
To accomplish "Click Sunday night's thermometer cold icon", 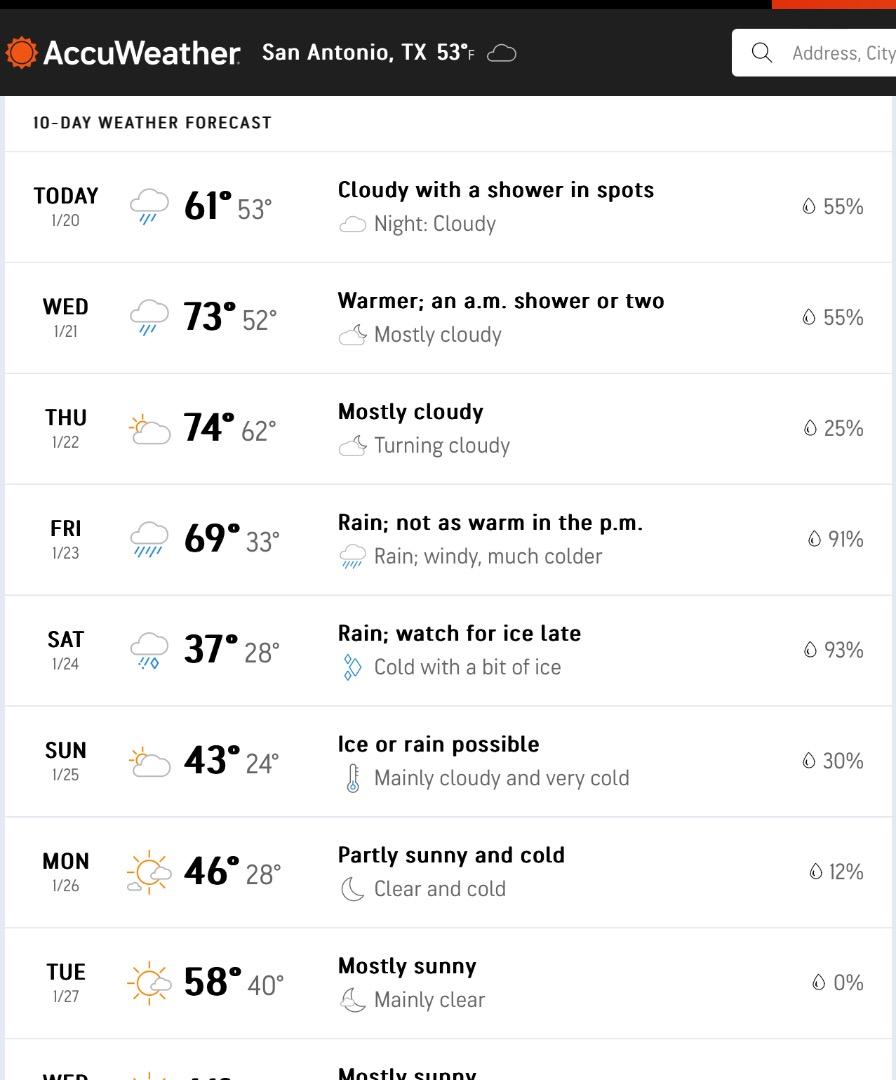I will [352, 778].
